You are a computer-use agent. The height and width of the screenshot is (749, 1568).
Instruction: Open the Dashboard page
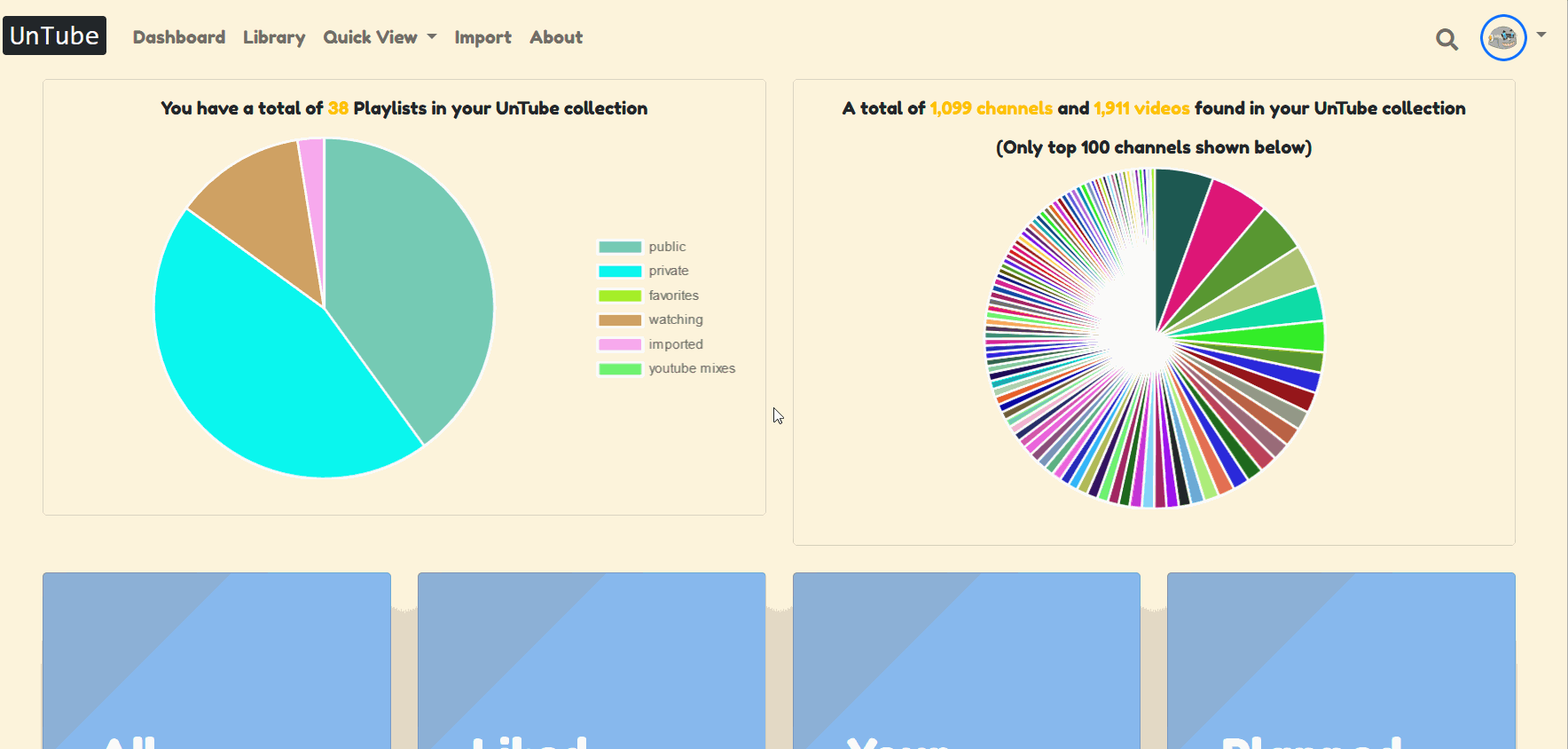coord(179,37)
